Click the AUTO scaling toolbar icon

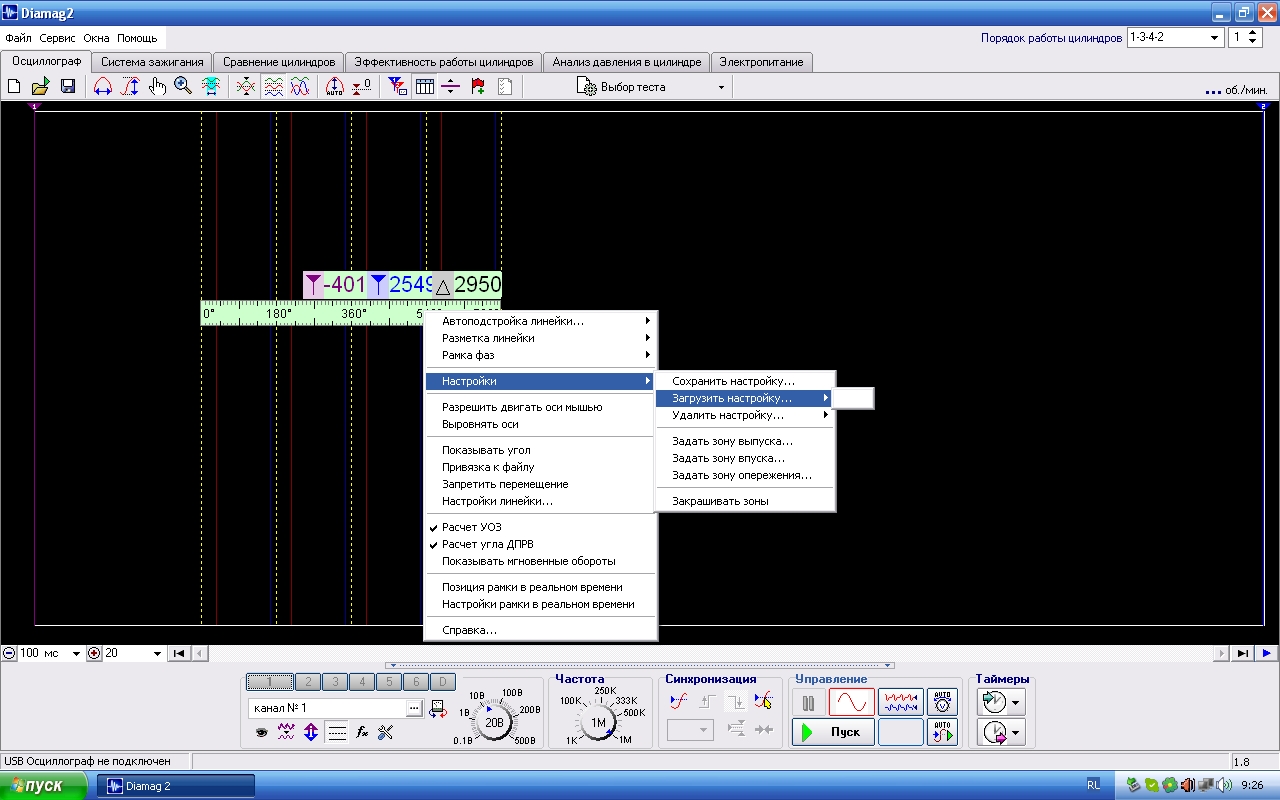[x=335, y=87]
